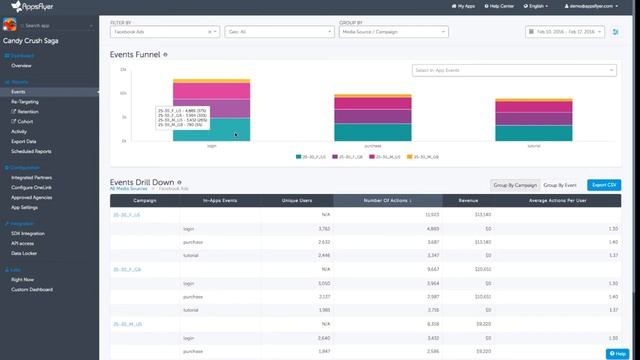
Task: Open the Media Source / Campaign group-by dropdown
Action: click(x=393, y=32)
